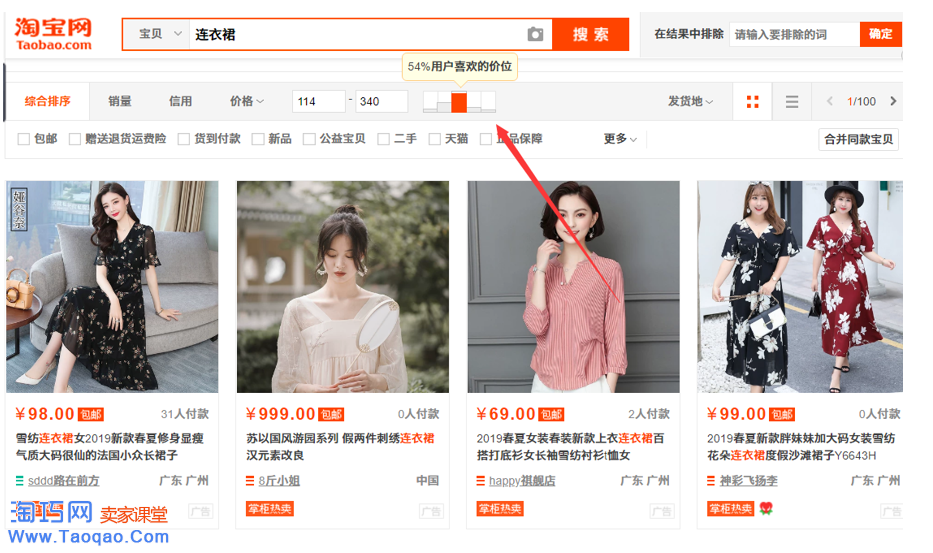The width and height of the screenshot is (933, 553).
Task: Open shop link happy祺舰店
Action: click(522, 480)
